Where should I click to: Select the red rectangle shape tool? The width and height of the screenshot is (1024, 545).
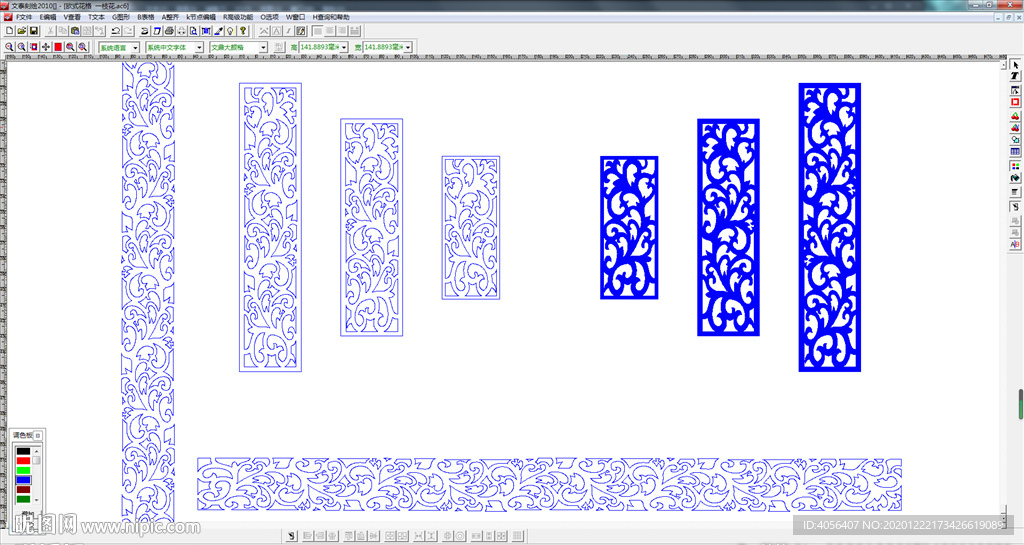point(1015,102)
